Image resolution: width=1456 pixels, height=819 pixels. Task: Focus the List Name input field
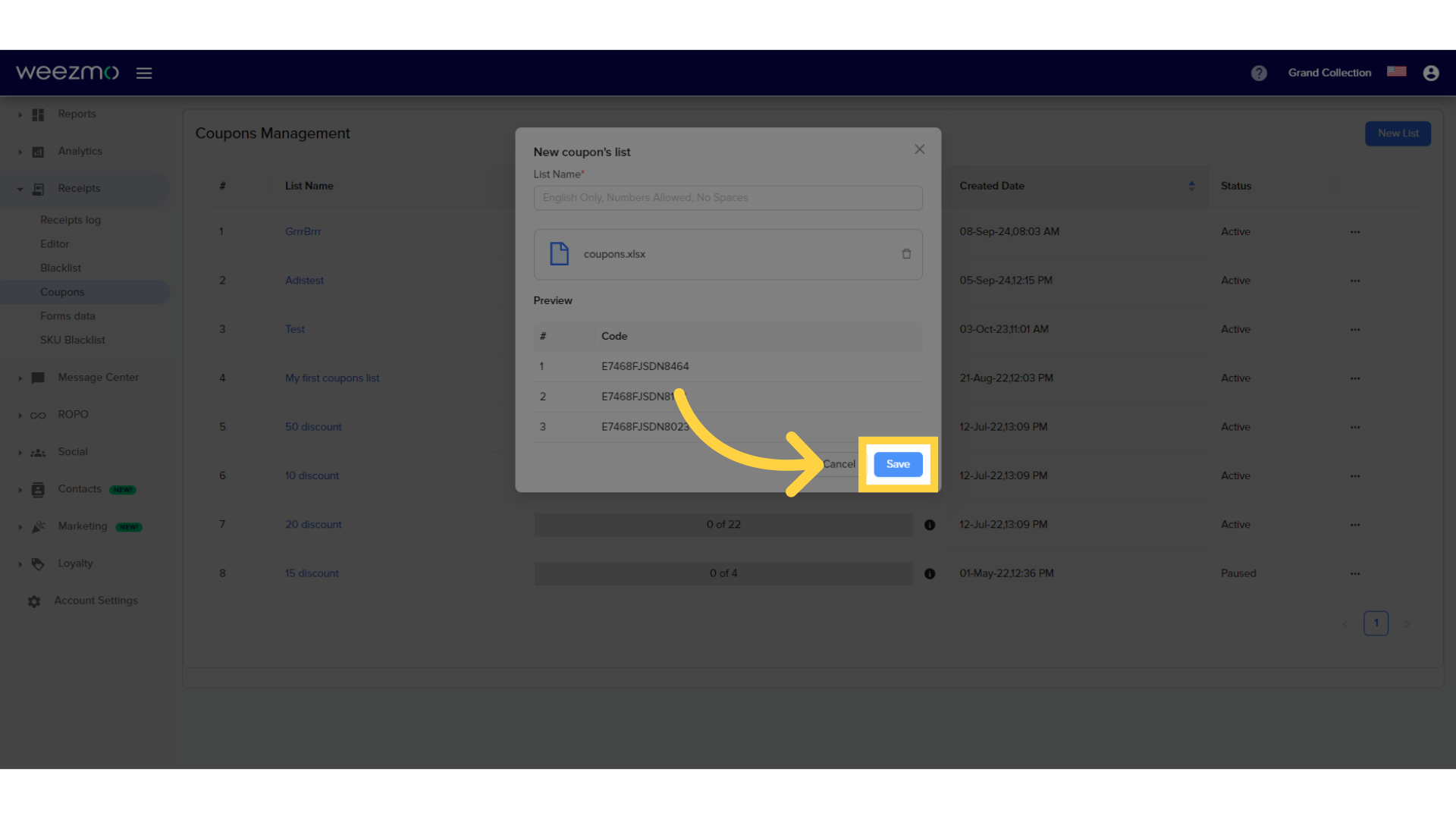coord(728,198)
